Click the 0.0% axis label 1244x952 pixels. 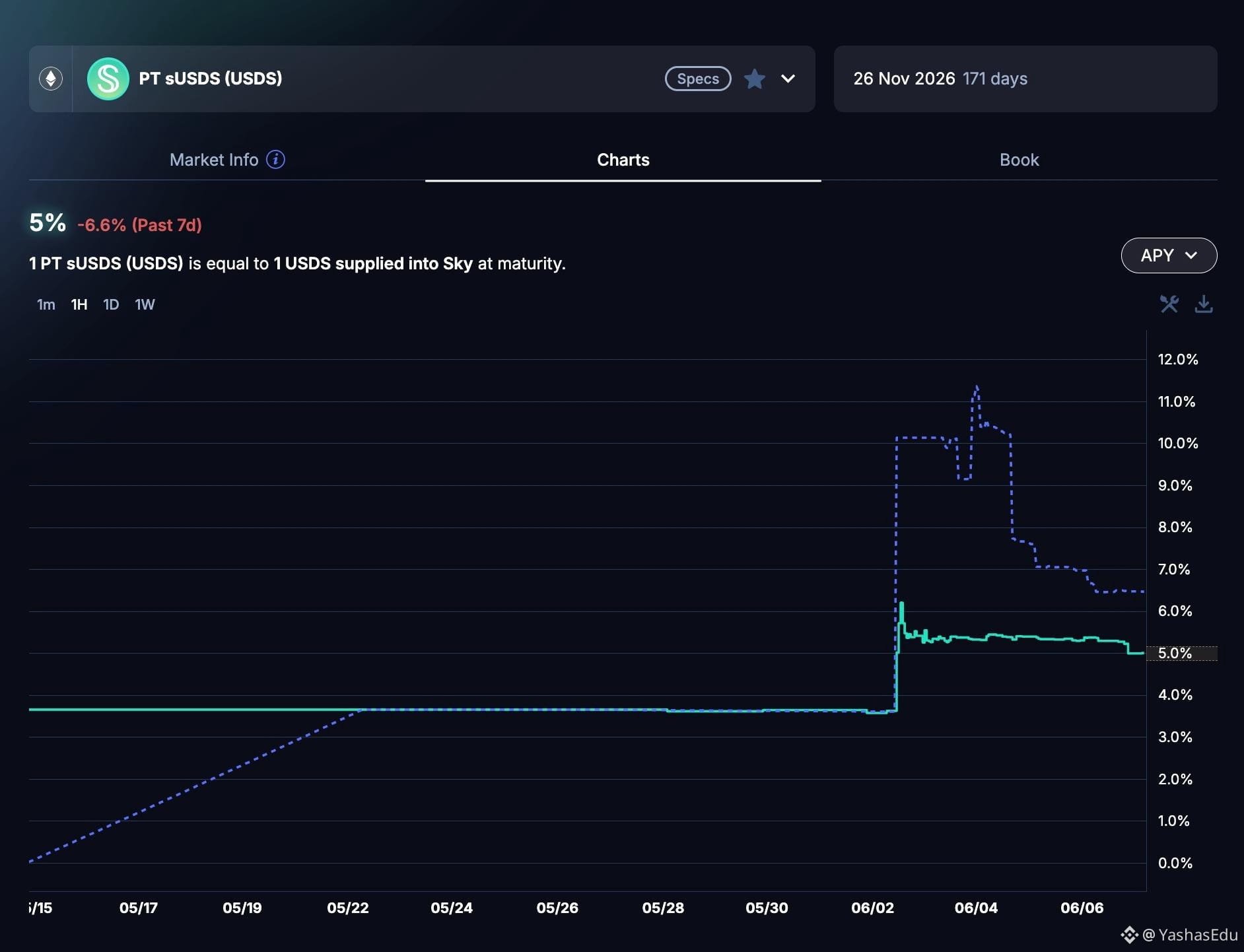(x=1175, y=863)
